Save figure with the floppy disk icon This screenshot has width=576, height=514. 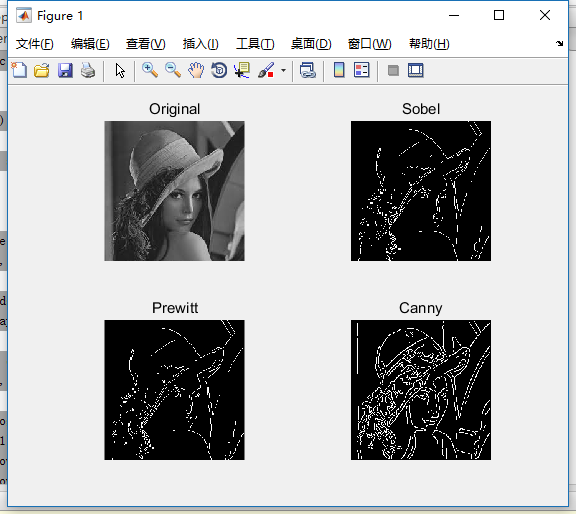pos(65,70)
